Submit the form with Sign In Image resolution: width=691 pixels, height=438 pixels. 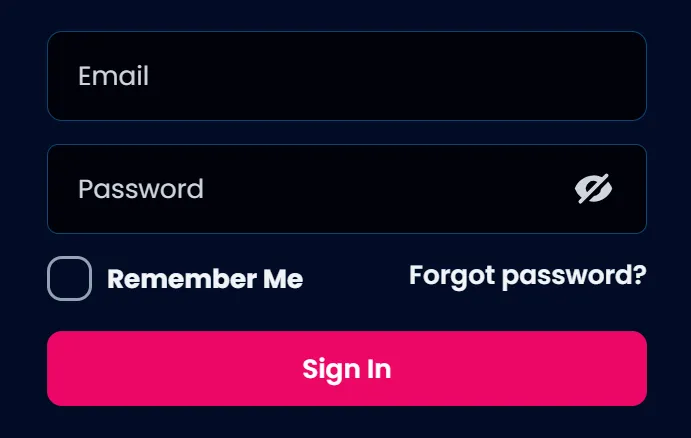[347, 368]
